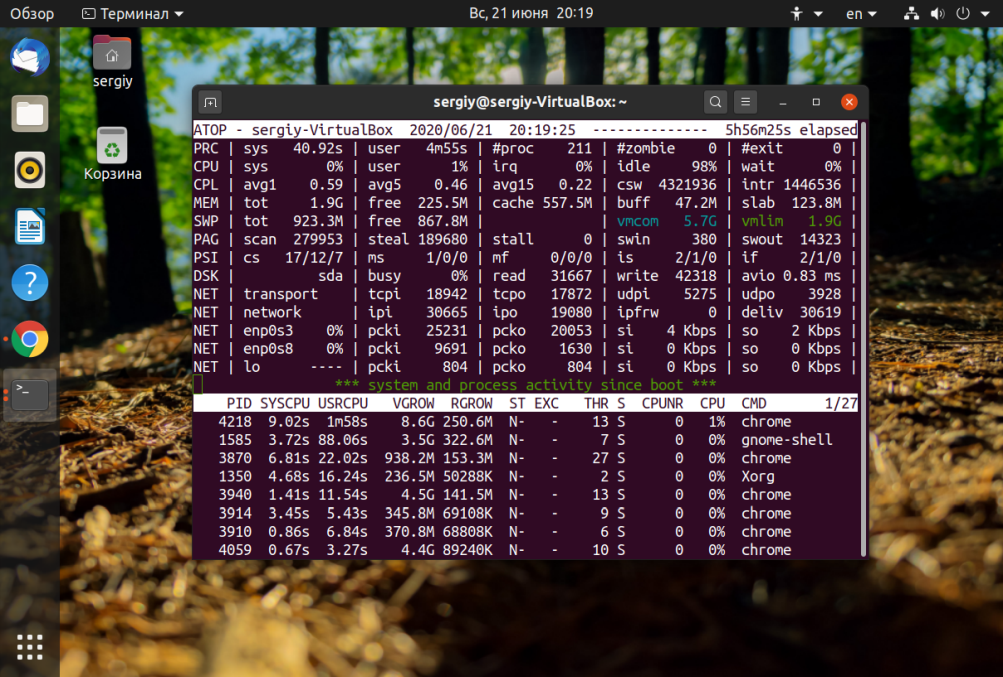Launch LibreOffice Writer from the dock
This screenshot has height=677, width=1003.
30,227
